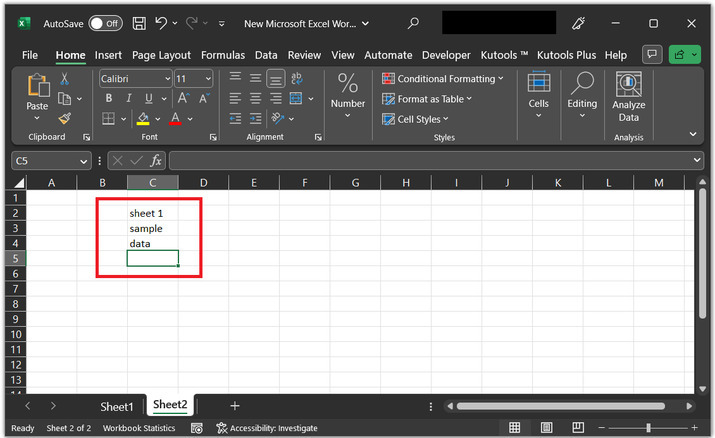Image resolution: width=715 pixels, height=438 pixels.
Task: Click the Insert Function fx icon
Action: coord(156,160)
